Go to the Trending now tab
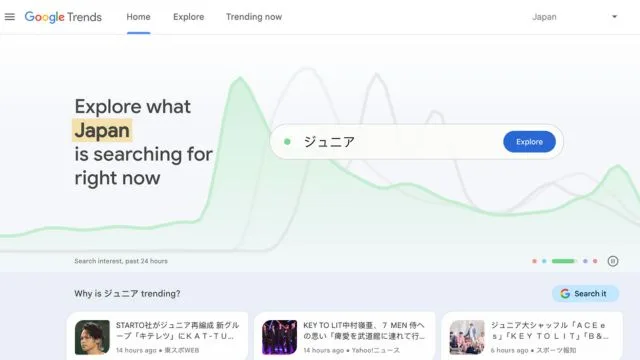The width and height of the screenshot is (640, 360). pyautogui.click(x=254, y=17)
